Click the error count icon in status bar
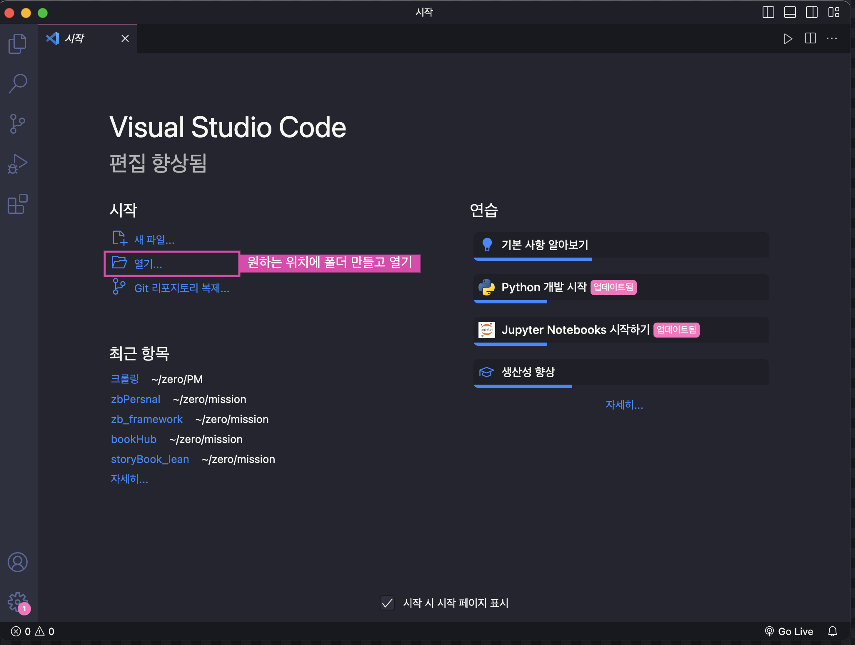 16,631
